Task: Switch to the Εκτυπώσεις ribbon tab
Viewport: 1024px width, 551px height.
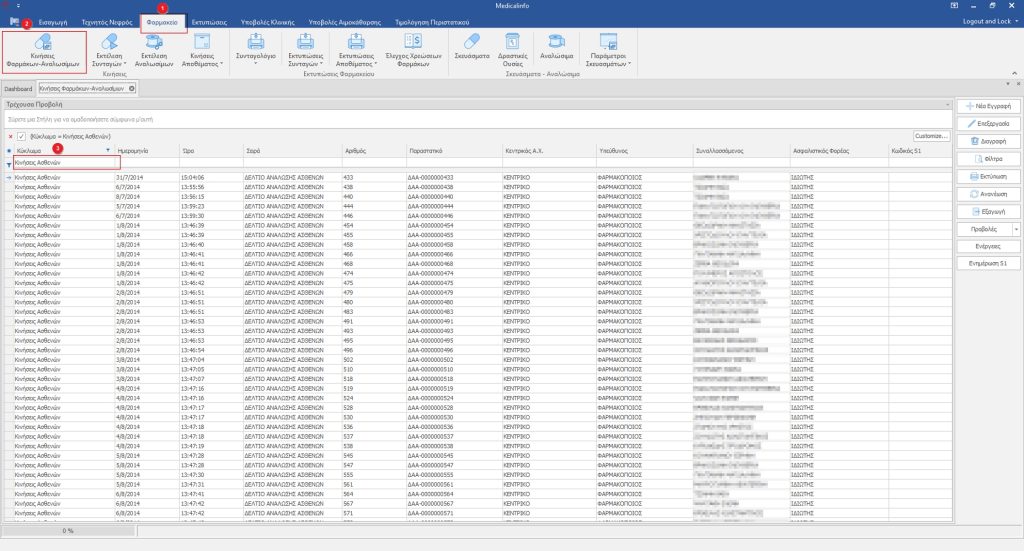Action: pyautogui.click(x=211, y=20)
